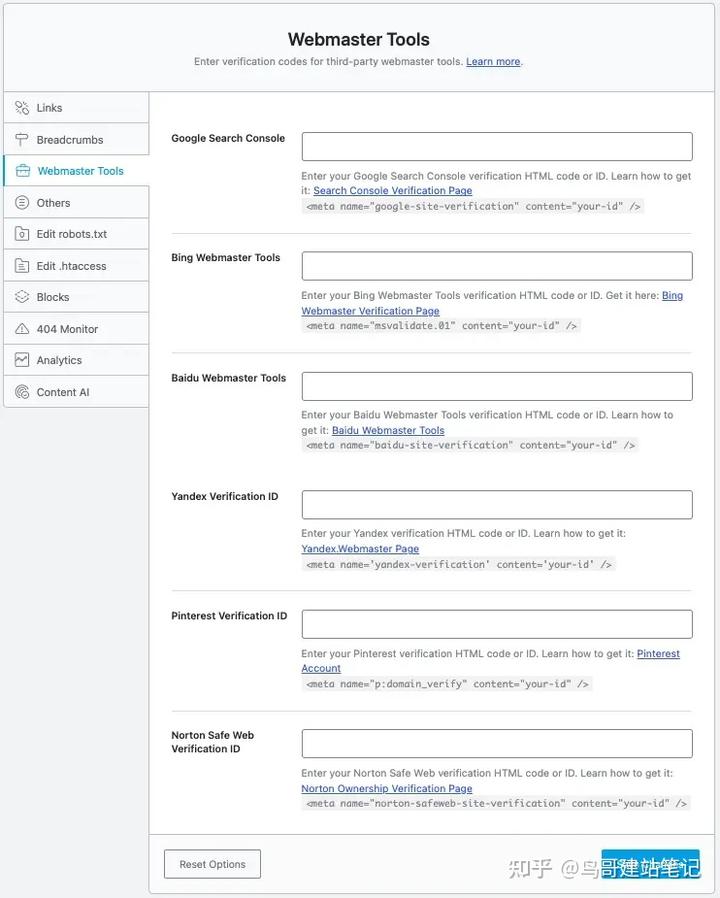This screenshot has width=720, height=898.
Task: Follow the Learn more link
Action: coord(493,61)
